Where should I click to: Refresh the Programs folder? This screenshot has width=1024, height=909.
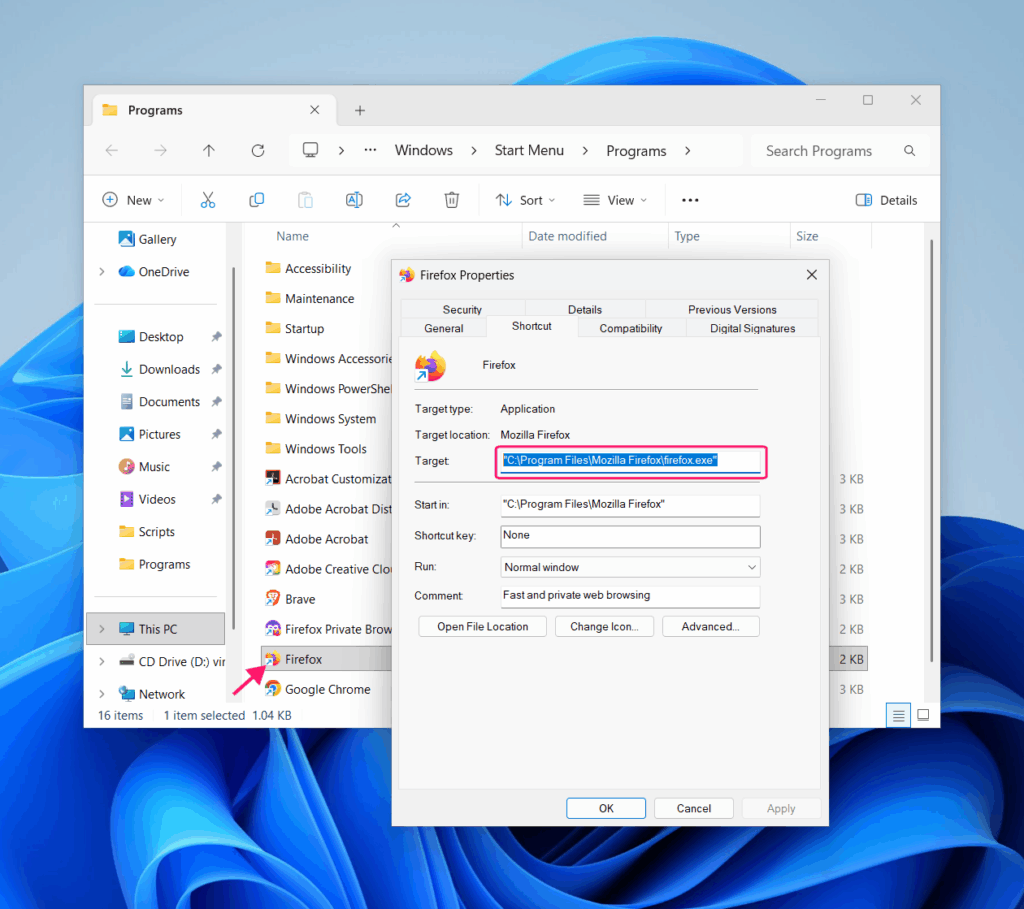[258, 151]
